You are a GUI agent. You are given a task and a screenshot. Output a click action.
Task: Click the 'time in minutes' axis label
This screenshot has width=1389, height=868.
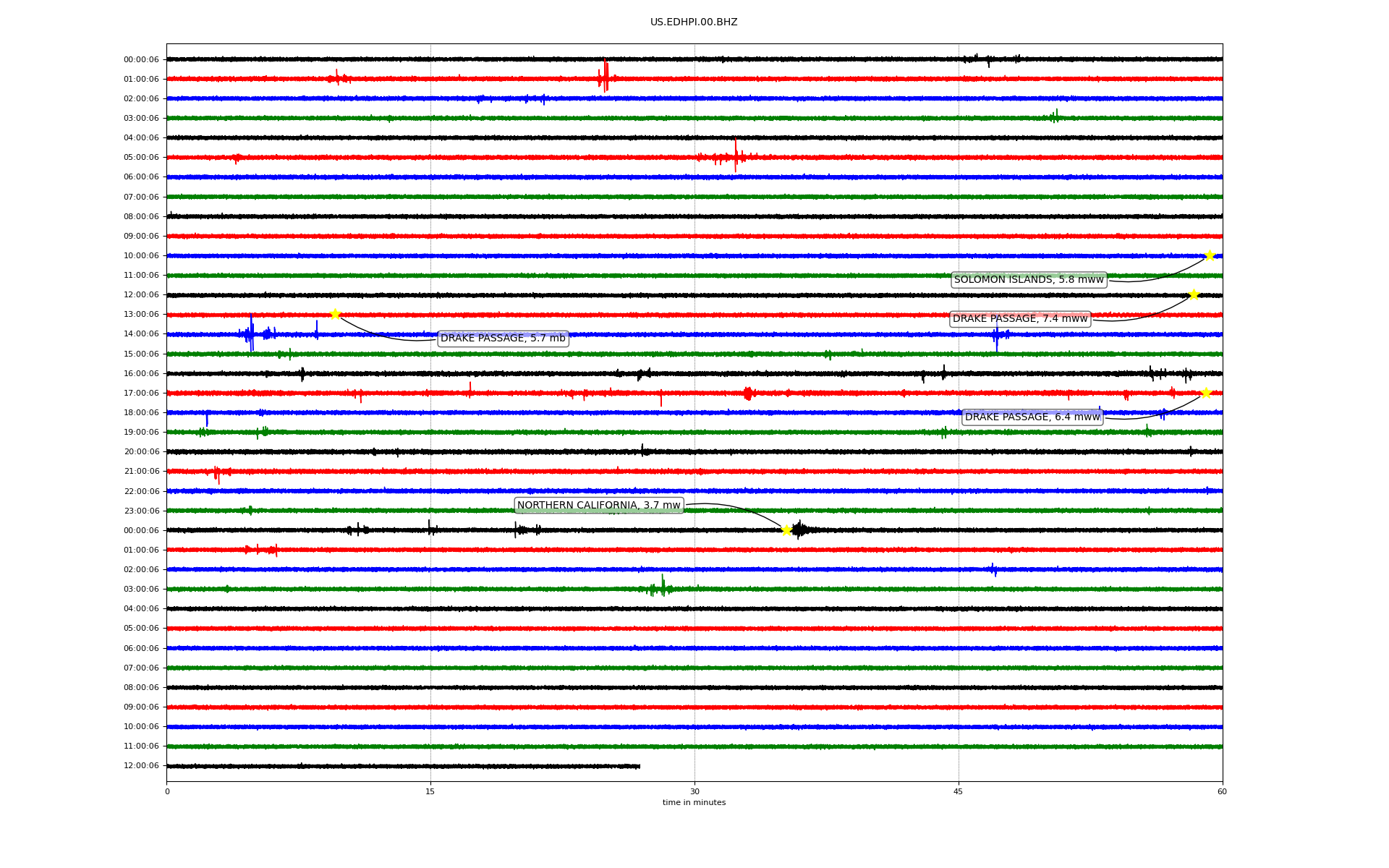694,802
